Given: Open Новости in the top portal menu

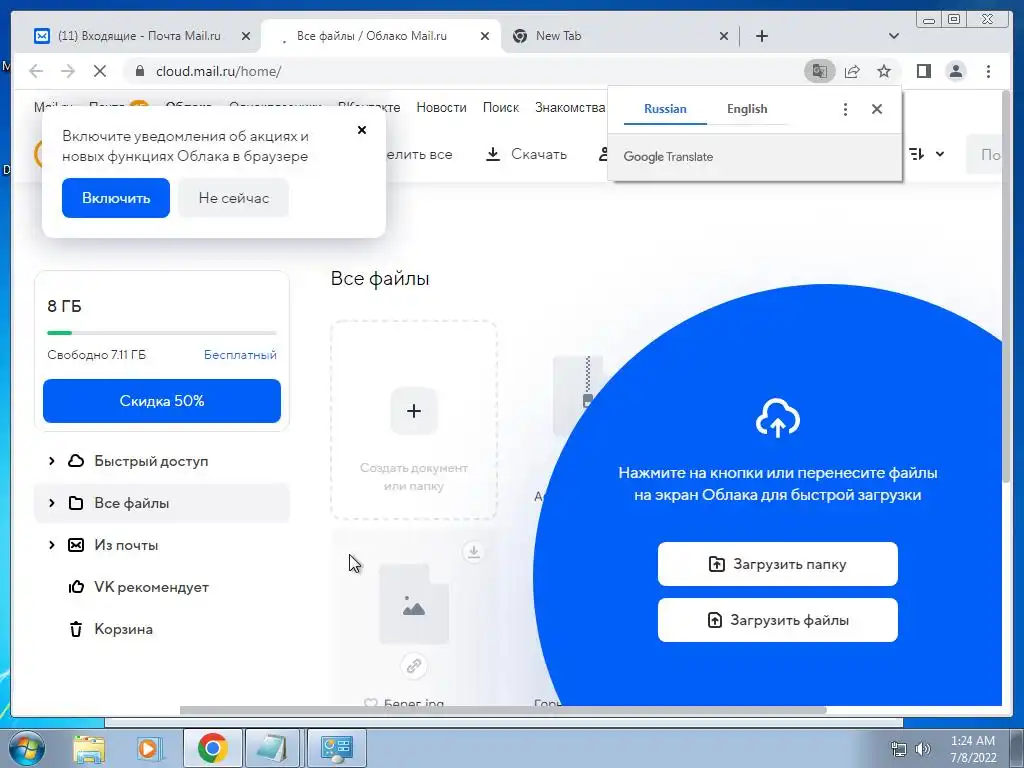Looking at the screenshot, I should 441,107.
